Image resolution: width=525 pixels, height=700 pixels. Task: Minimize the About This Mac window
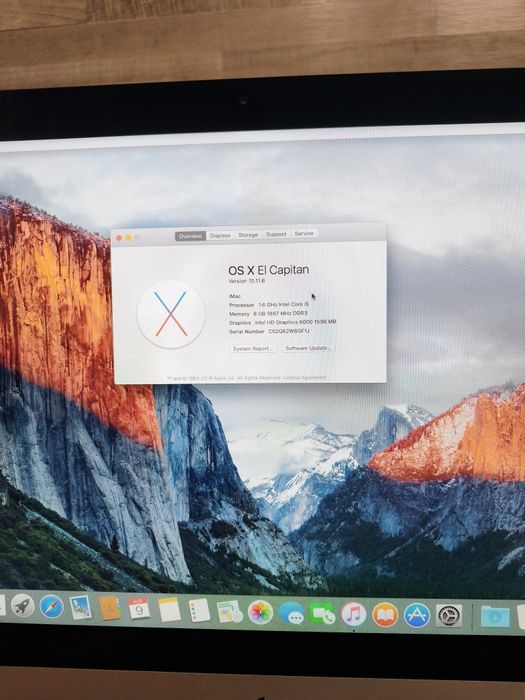[x=129, y=238]
